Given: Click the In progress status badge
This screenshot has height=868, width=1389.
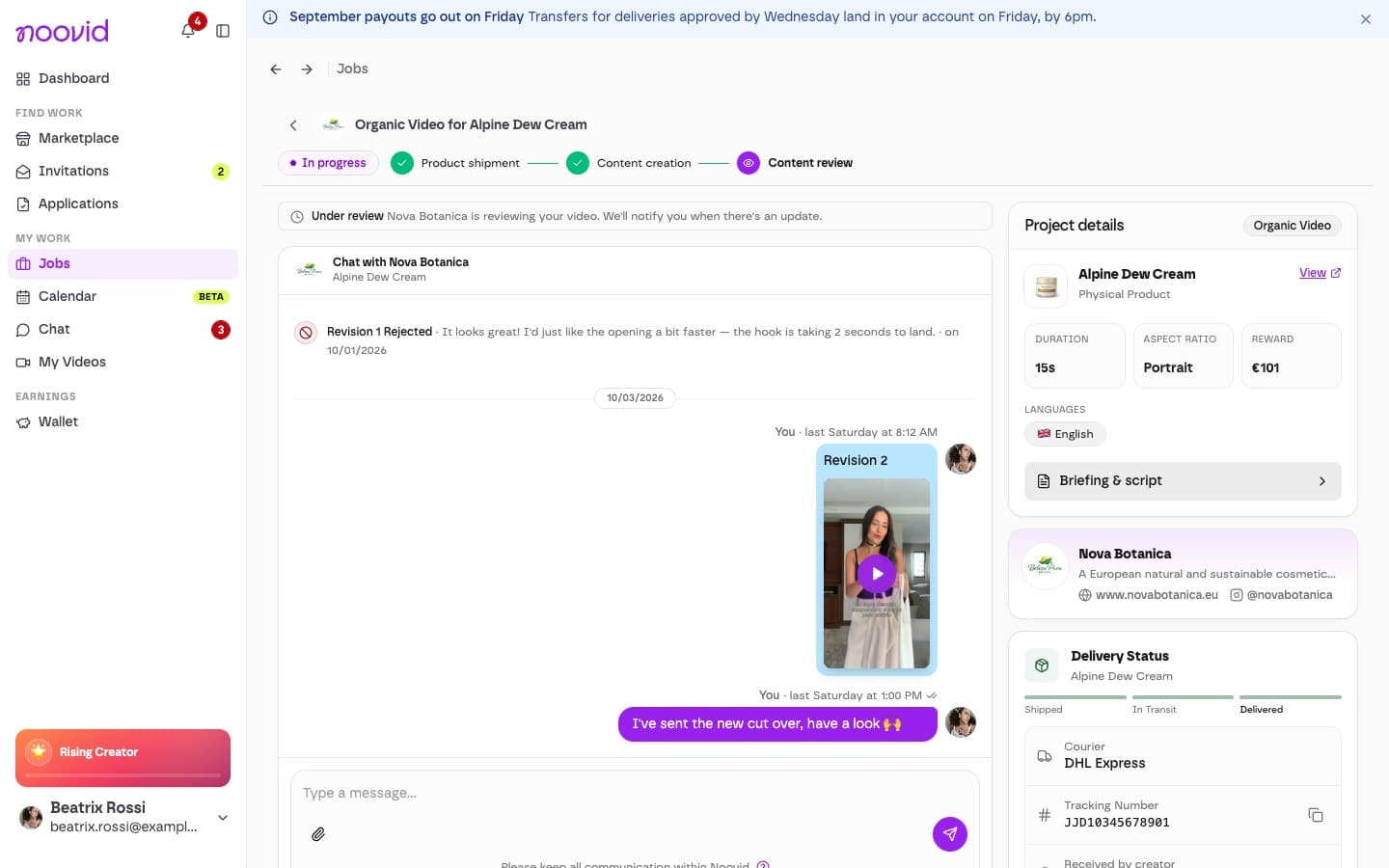Looking at the screenshot, I should (328, 163).
